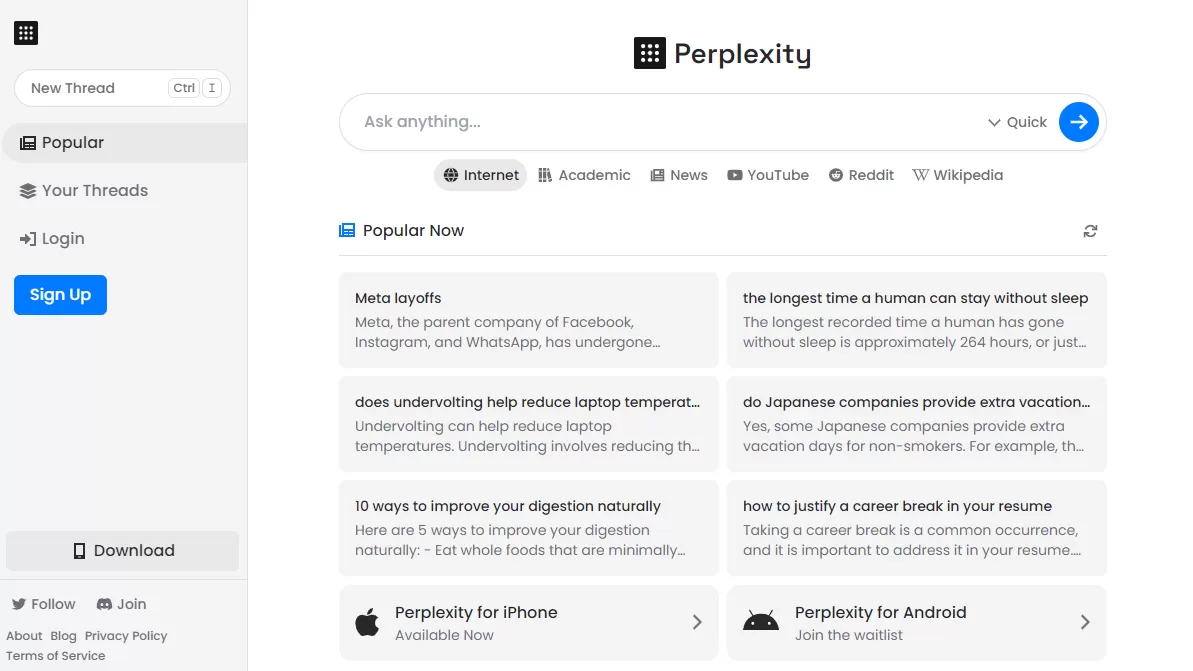Click the Download phone button
This screenshot has height=671, width=1193.
(123, 551)
